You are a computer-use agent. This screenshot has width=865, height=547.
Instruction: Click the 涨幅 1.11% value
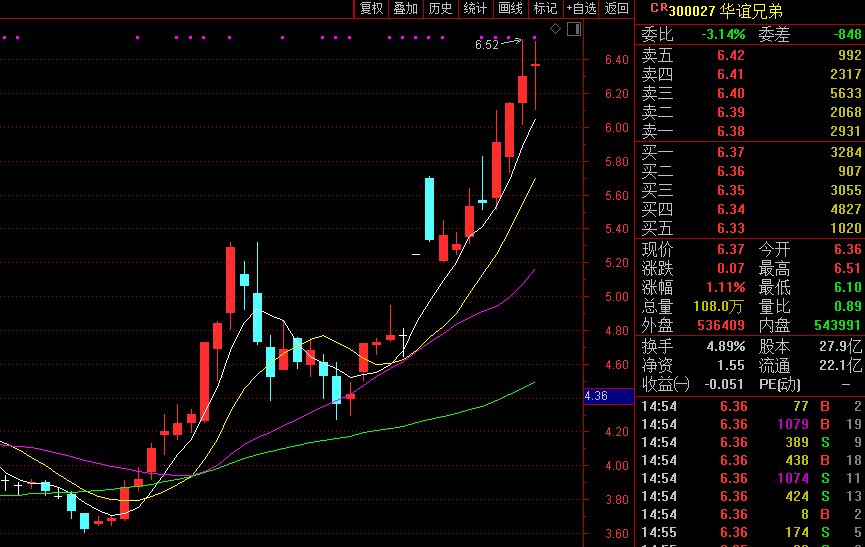[x=725, y=287]
